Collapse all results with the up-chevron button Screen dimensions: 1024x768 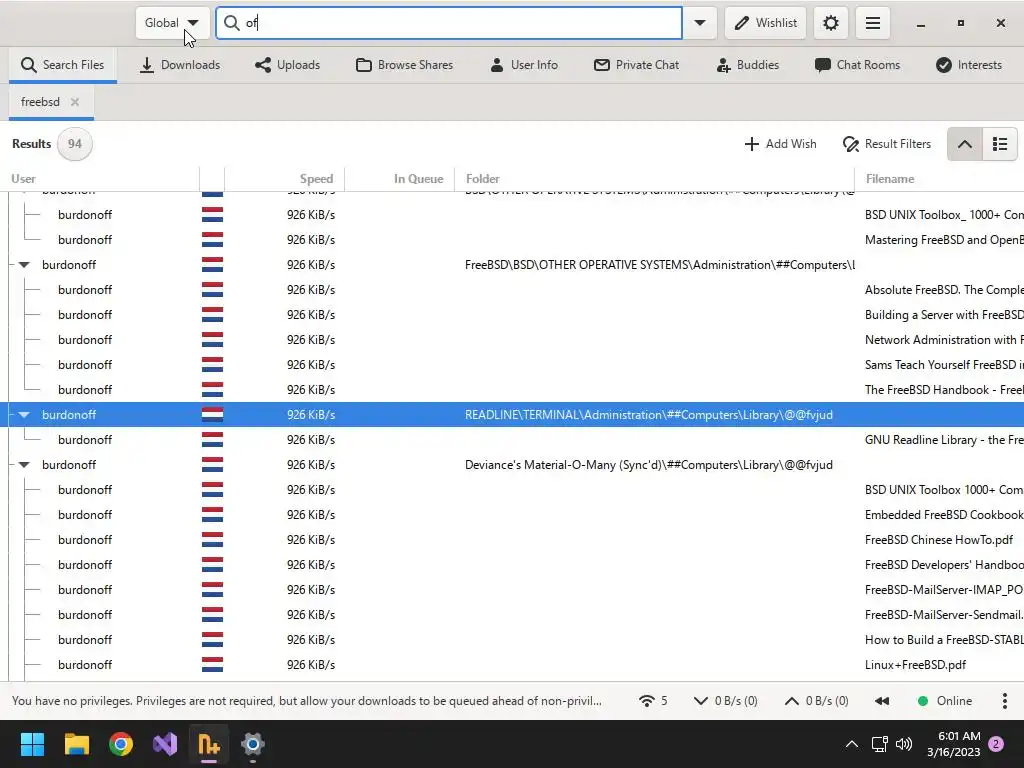[965, 144]
